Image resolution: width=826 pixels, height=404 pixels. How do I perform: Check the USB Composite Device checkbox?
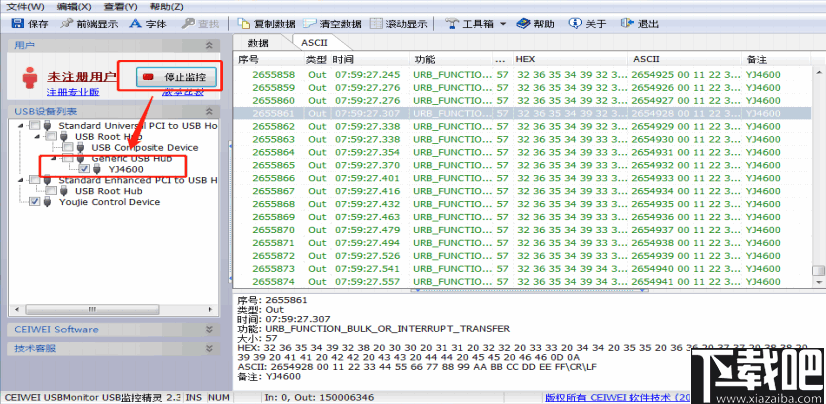[x=67, y=147]
